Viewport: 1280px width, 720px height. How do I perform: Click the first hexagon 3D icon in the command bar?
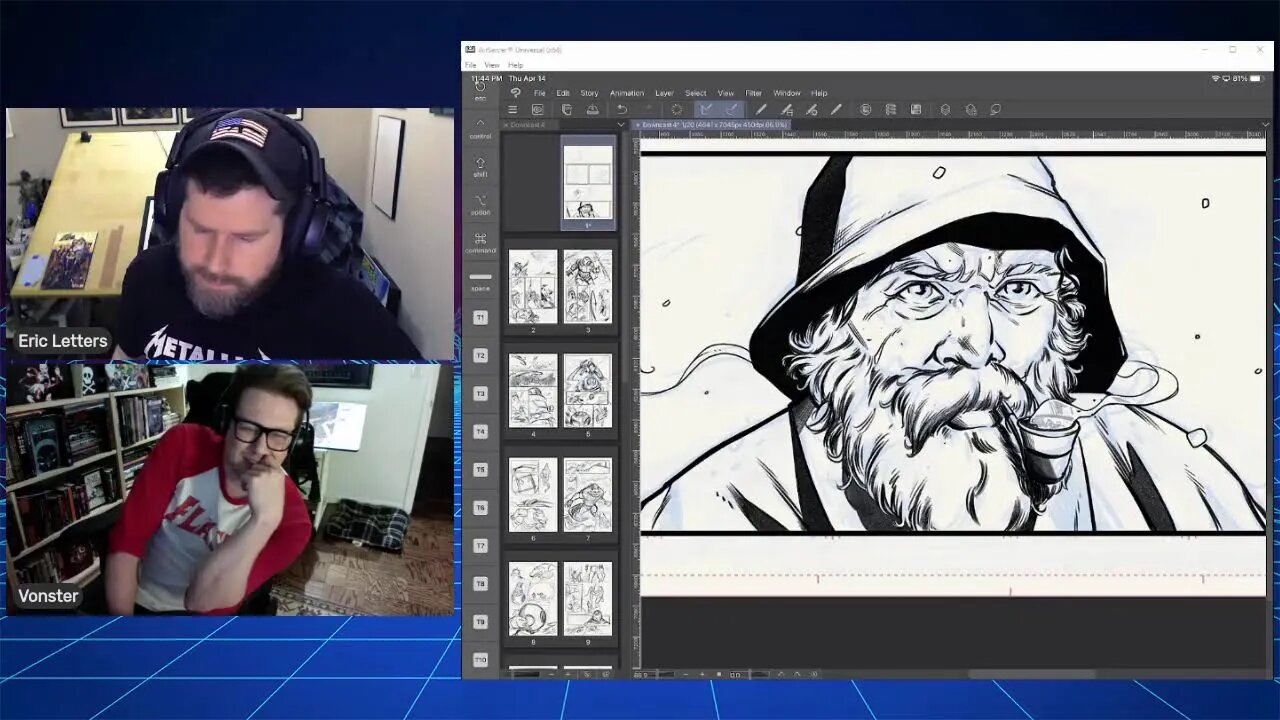pyautogui.click(x=945, y=110)
